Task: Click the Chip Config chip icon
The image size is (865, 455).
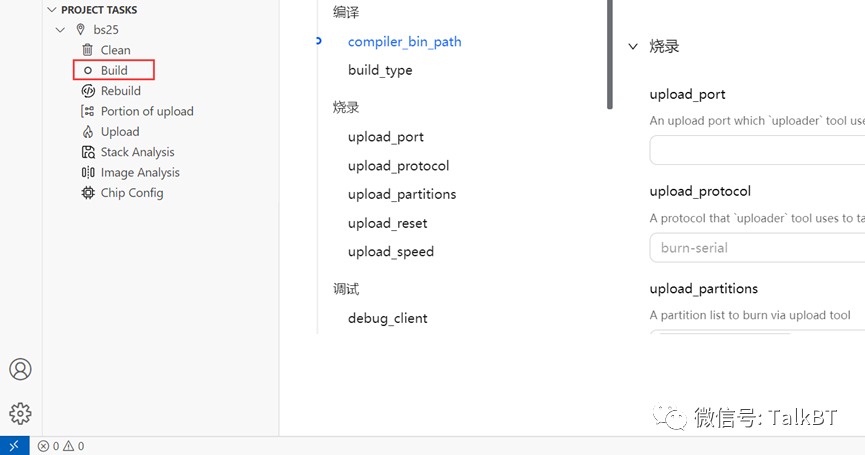Action: point(88,193)
